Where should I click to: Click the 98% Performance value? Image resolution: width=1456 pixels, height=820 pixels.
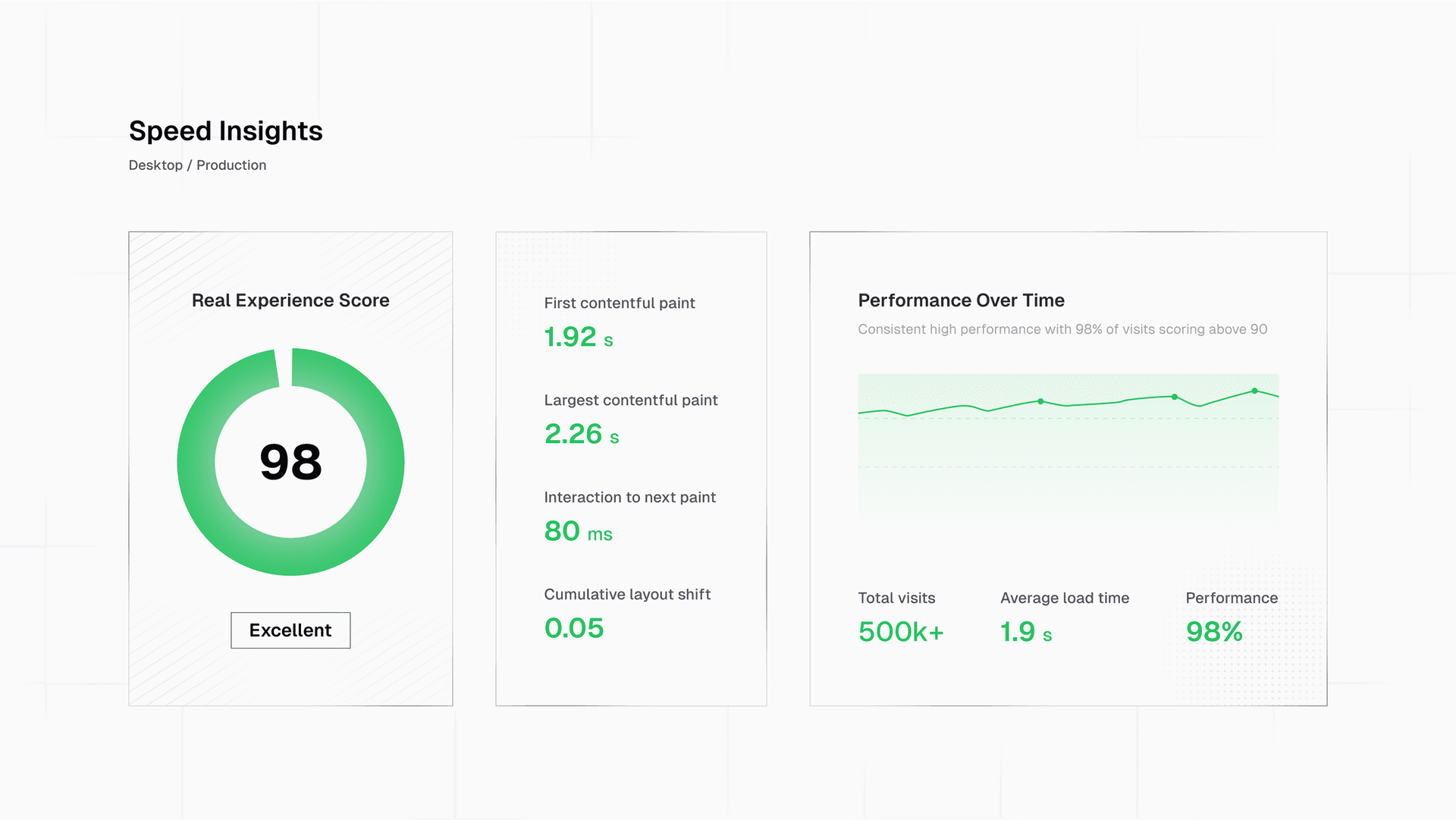(x=1213, y=632)
